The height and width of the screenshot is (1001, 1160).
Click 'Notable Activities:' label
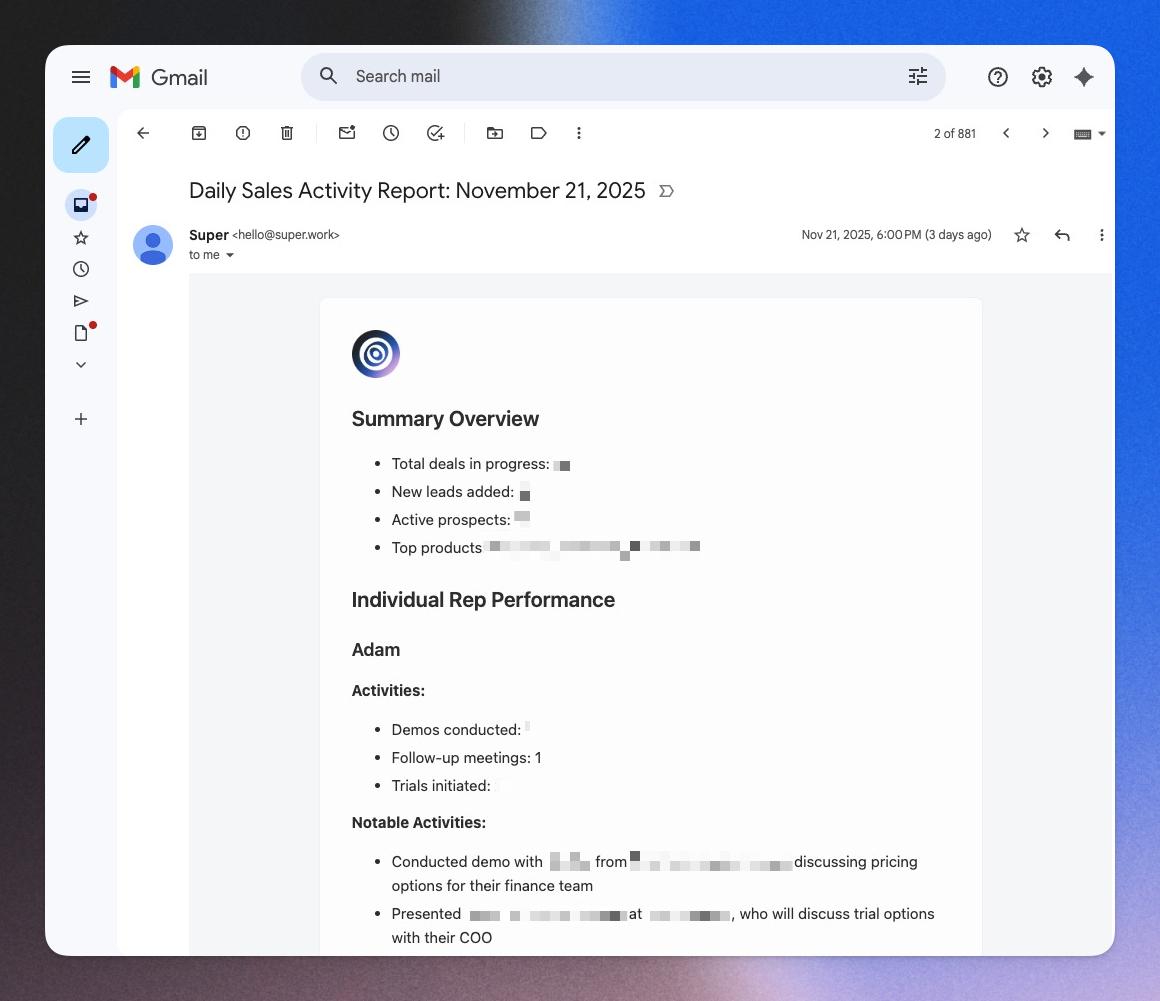[x=419, y=823]
